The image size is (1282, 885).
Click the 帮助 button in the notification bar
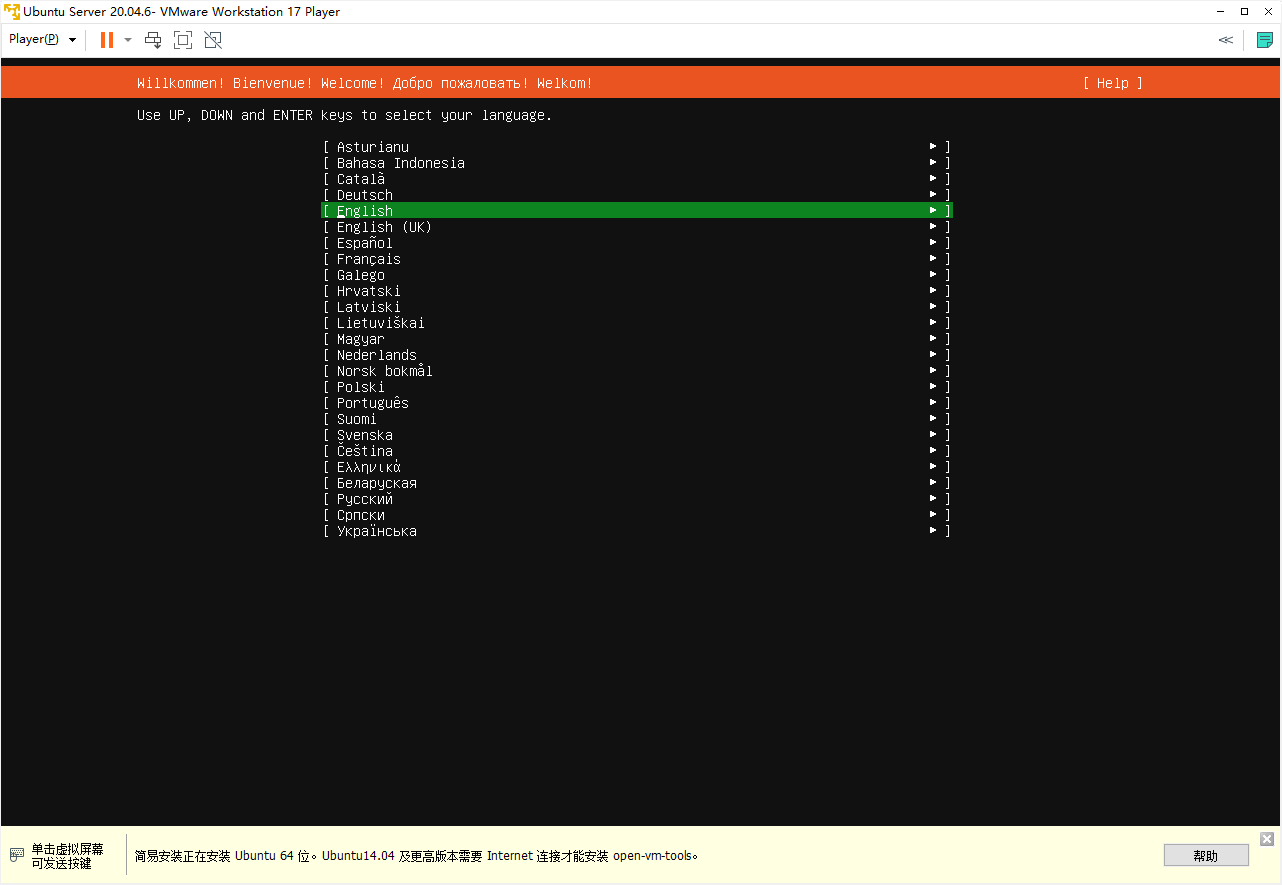tap(1206, 856)
